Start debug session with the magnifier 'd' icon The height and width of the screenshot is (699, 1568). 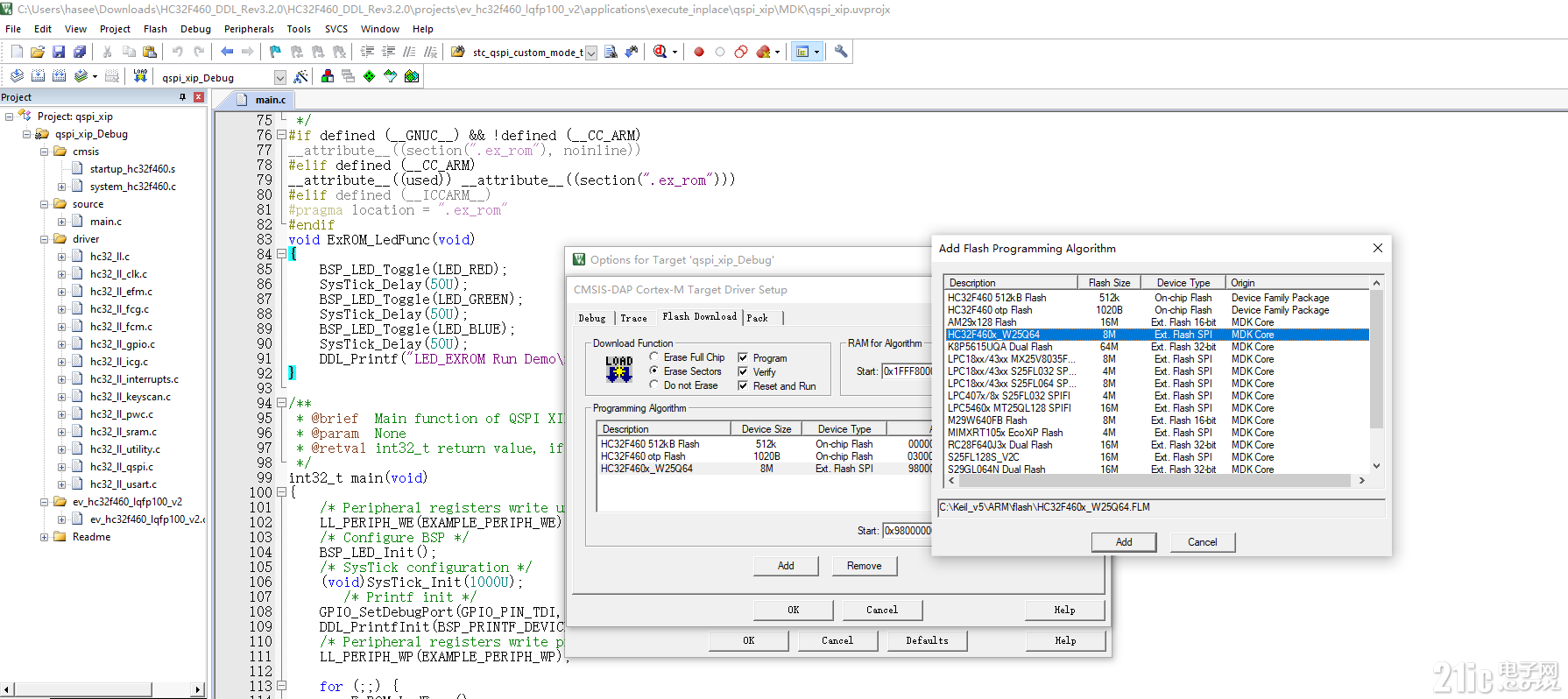tap(660, 52)
